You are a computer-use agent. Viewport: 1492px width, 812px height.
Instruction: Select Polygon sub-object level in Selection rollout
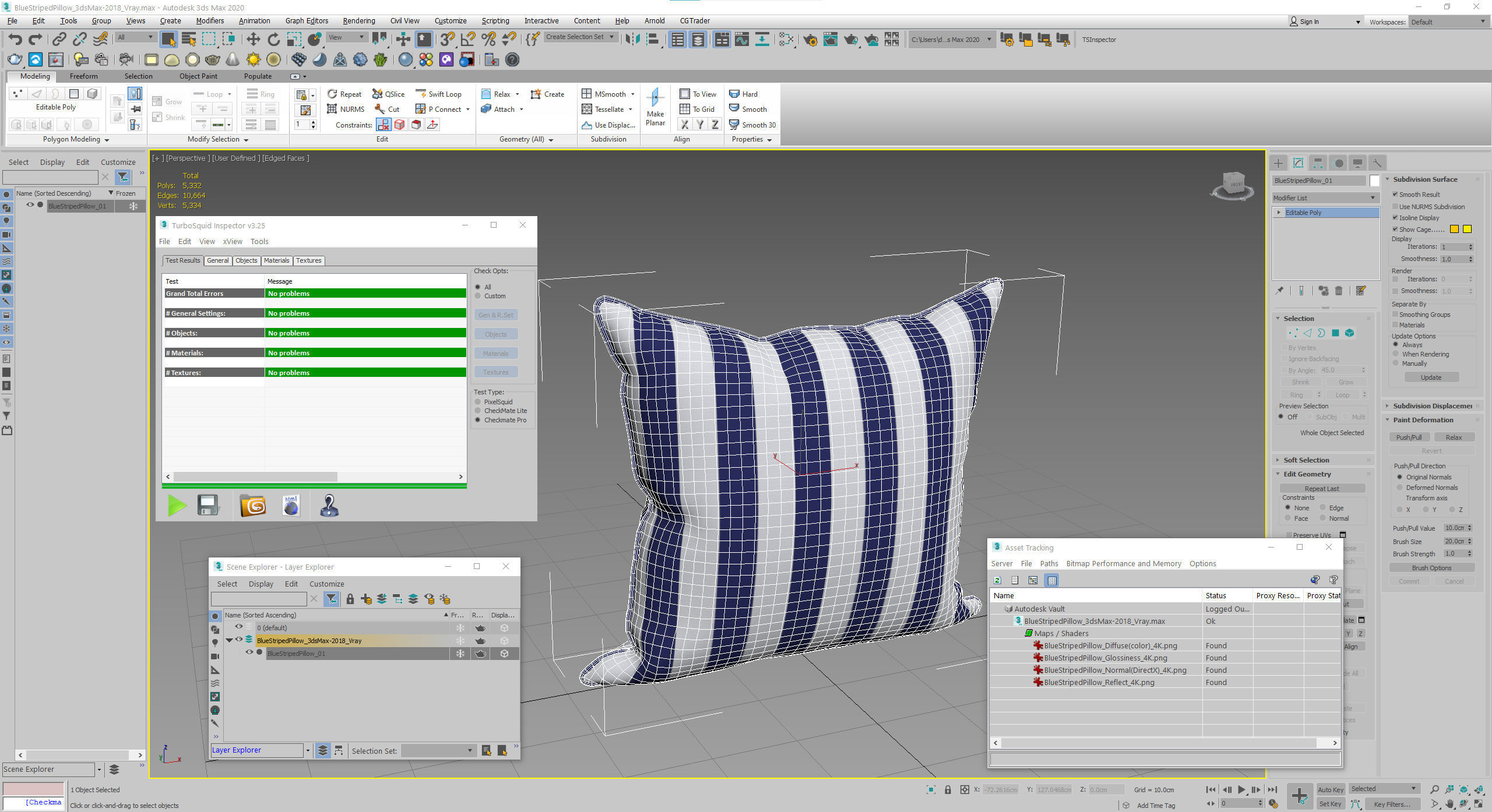1335,333
